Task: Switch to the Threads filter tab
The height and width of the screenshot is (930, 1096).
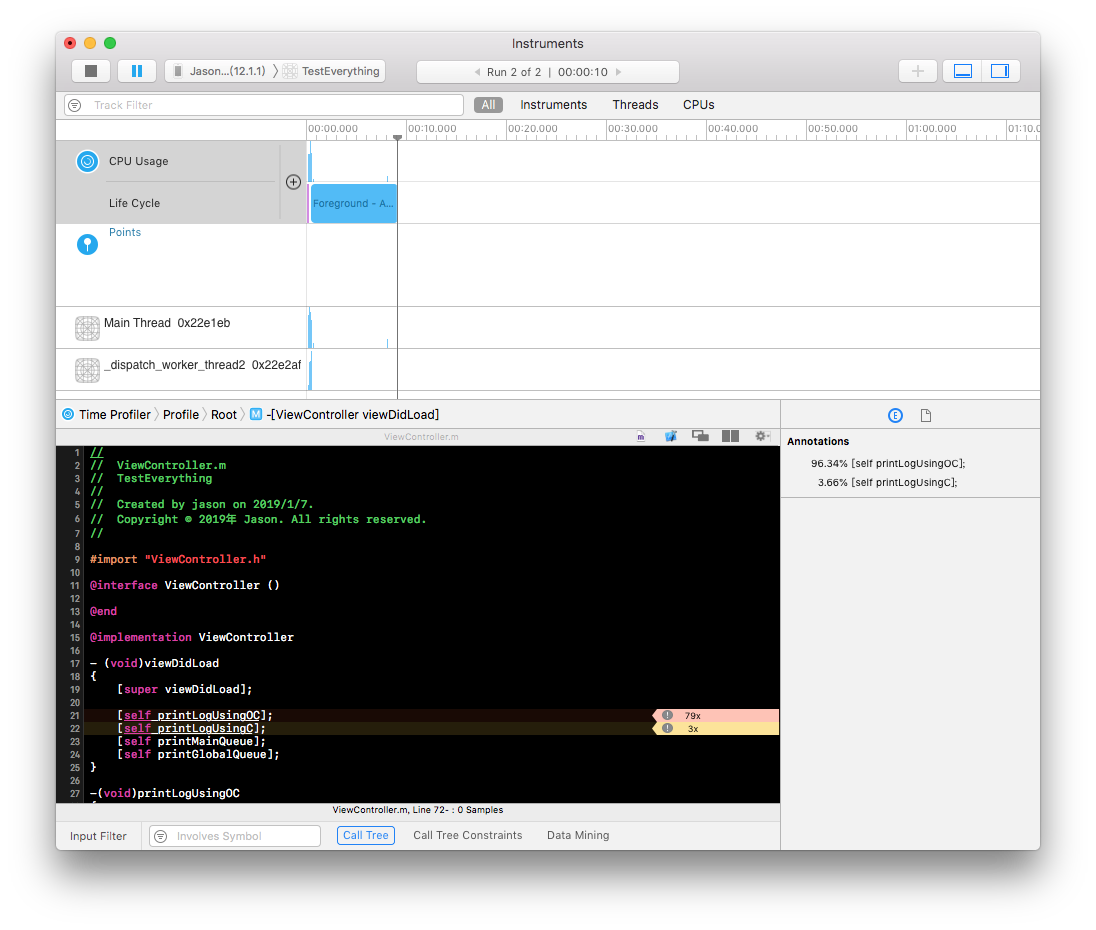Action: (x=635, y=104)
